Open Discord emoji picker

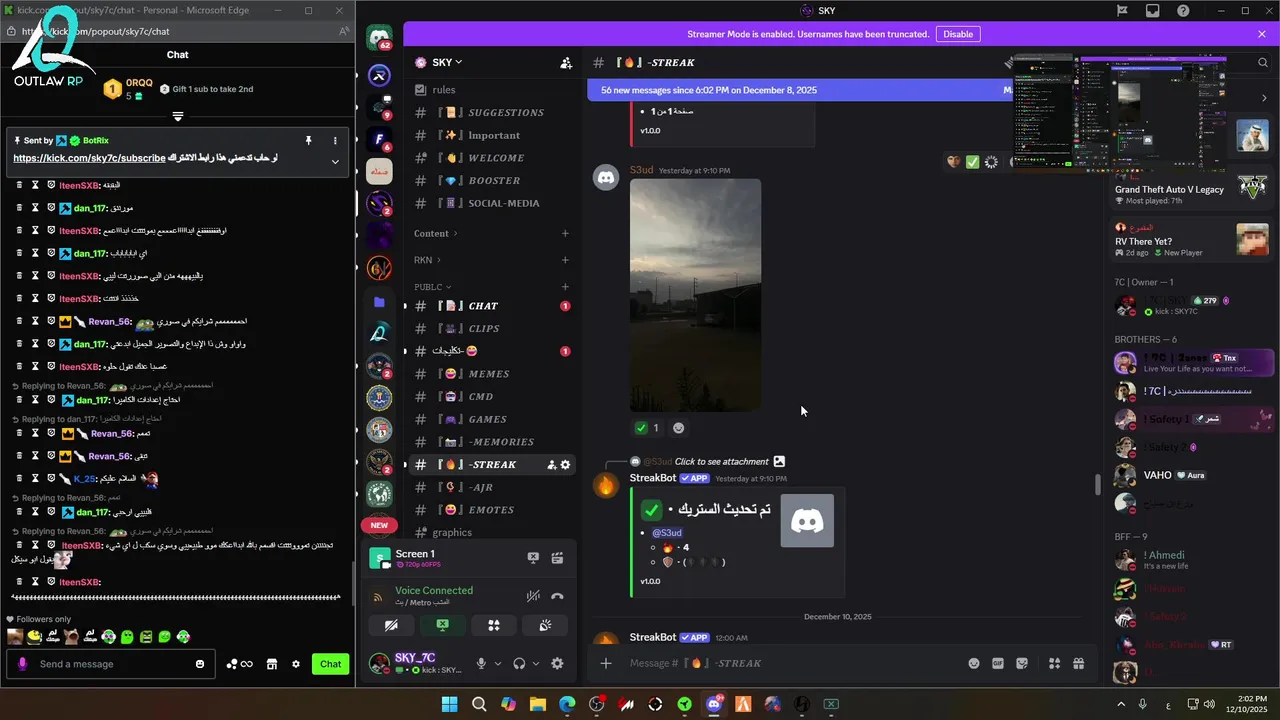point(973,663)
